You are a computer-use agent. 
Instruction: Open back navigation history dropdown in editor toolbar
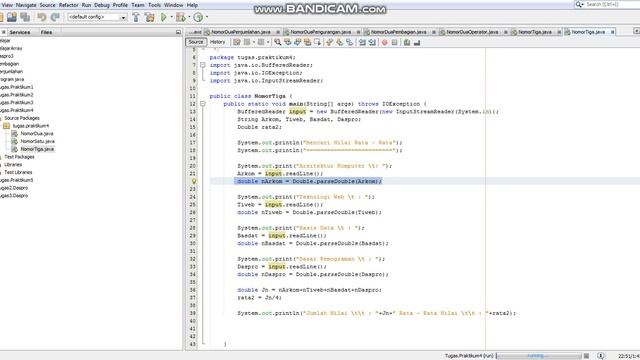click(254, 42)
